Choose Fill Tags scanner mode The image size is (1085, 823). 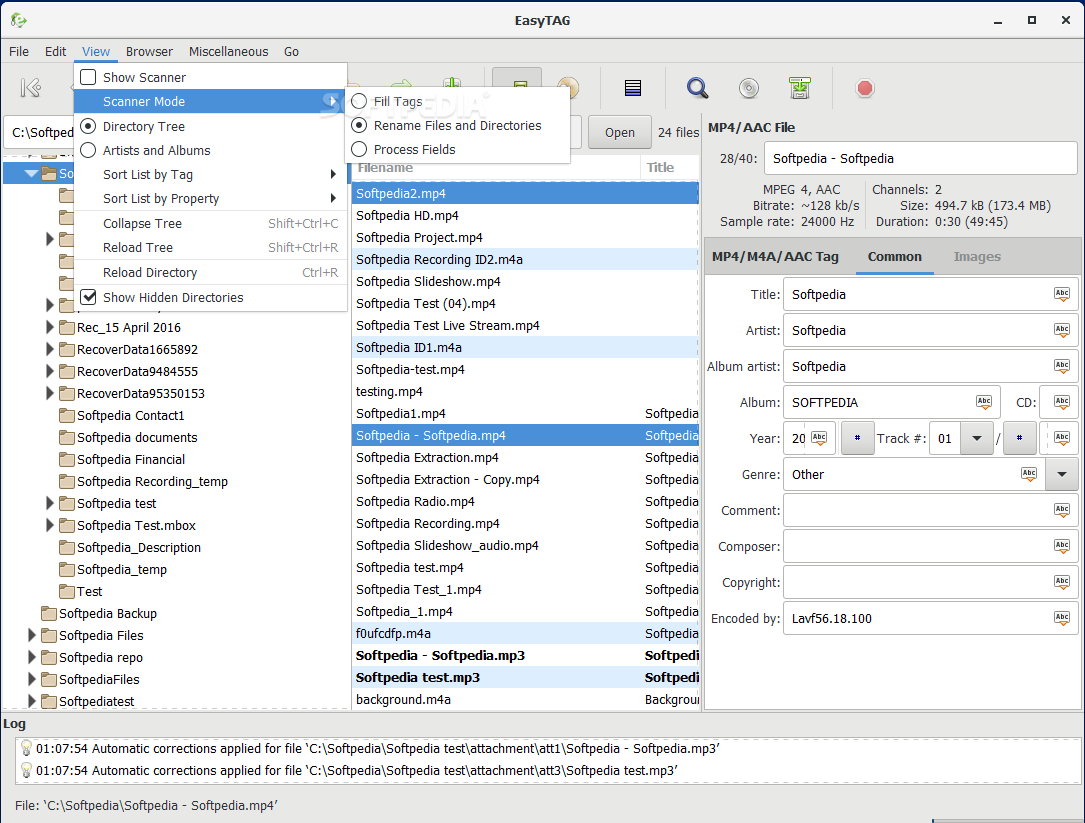coord(359,101)
